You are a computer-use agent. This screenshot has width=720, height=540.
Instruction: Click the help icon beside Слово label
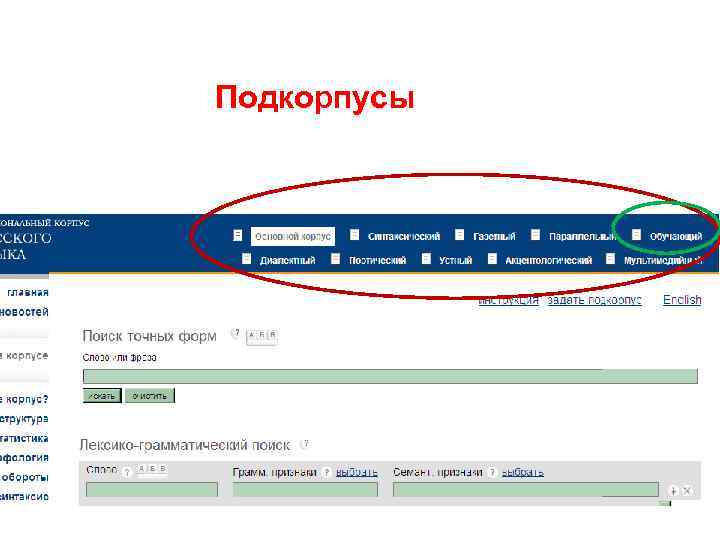(127, 471)
